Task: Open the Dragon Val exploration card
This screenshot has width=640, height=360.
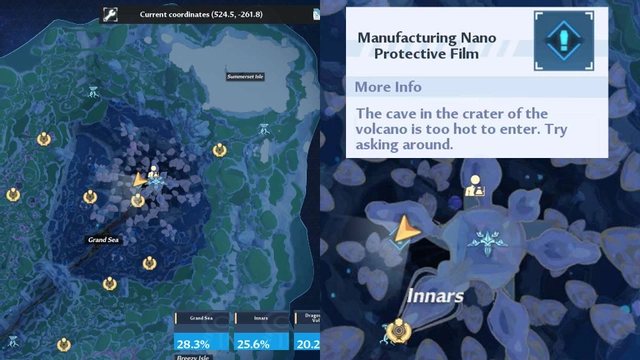Action: click(x=307, y=331)
